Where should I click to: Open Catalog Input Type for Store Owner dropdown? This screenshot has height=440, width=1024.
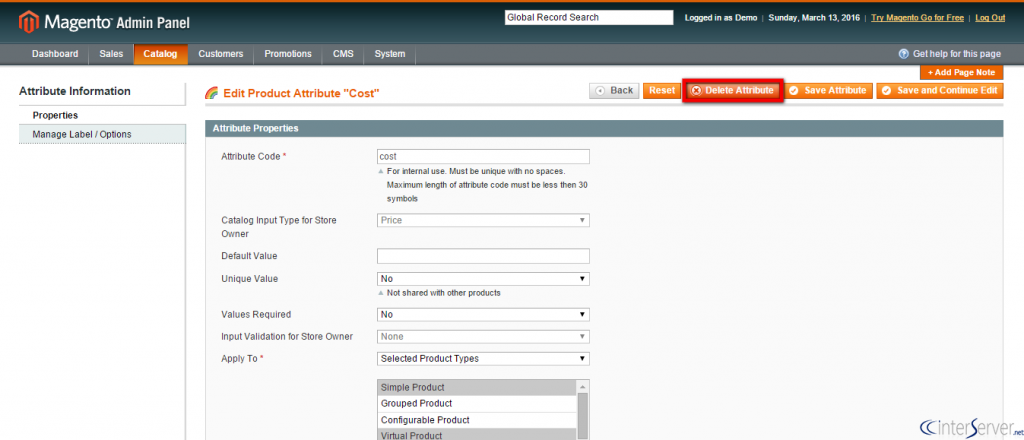coord(483,221)
